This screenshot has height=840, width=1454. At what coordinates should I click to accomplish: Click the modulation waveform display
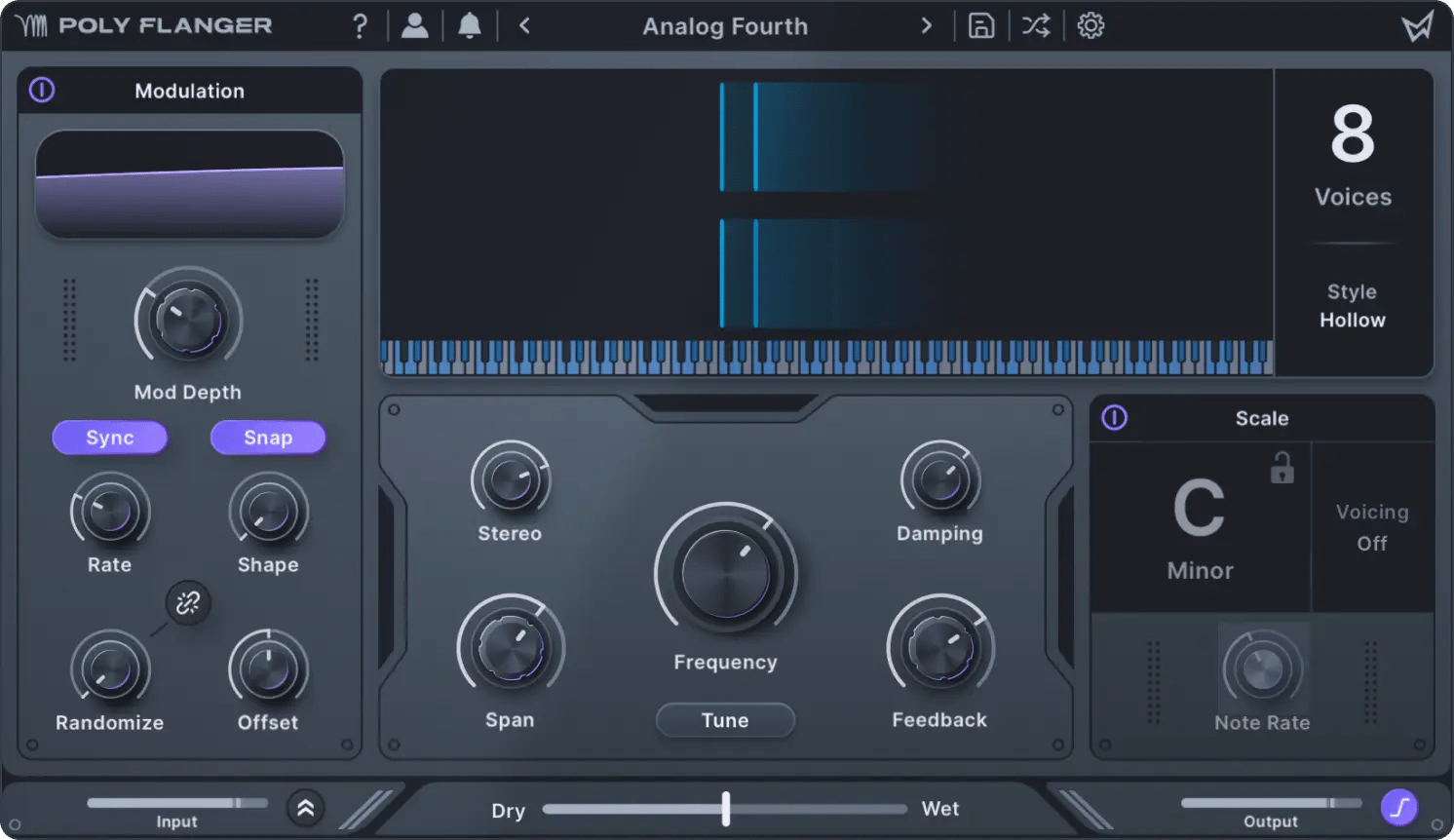tap(189, 184)
